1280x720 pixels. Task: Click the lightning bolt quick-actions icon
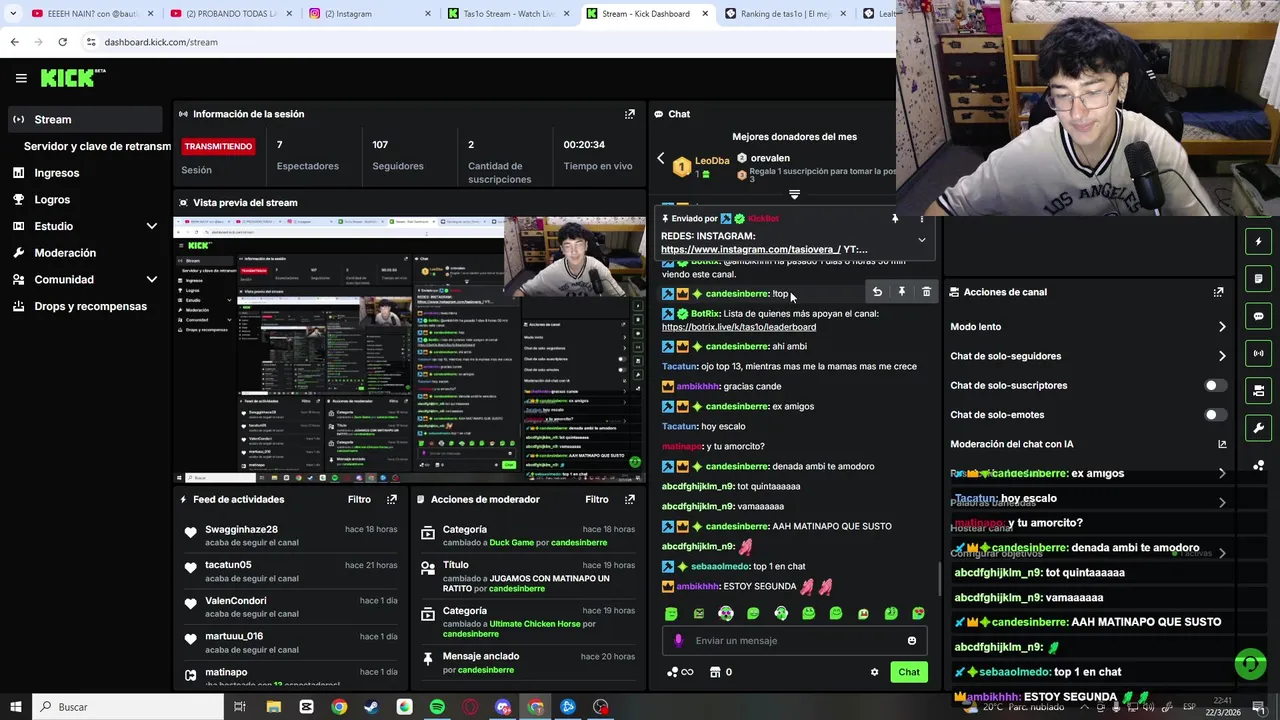(x=1259, y=241)
